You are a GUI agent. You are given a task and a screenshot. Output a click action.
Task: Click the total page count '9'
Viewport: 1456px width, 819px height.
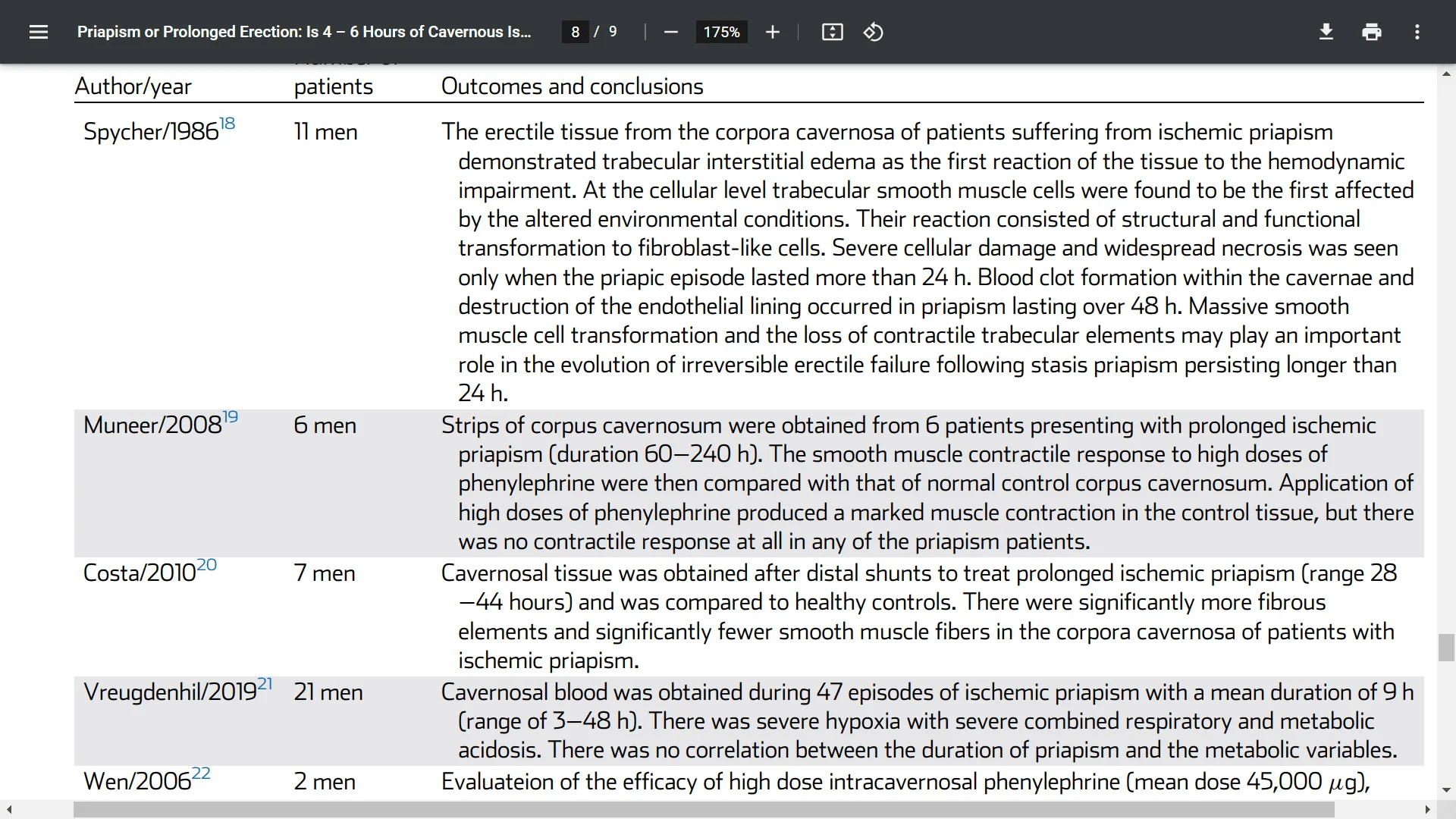pos(613,32)
